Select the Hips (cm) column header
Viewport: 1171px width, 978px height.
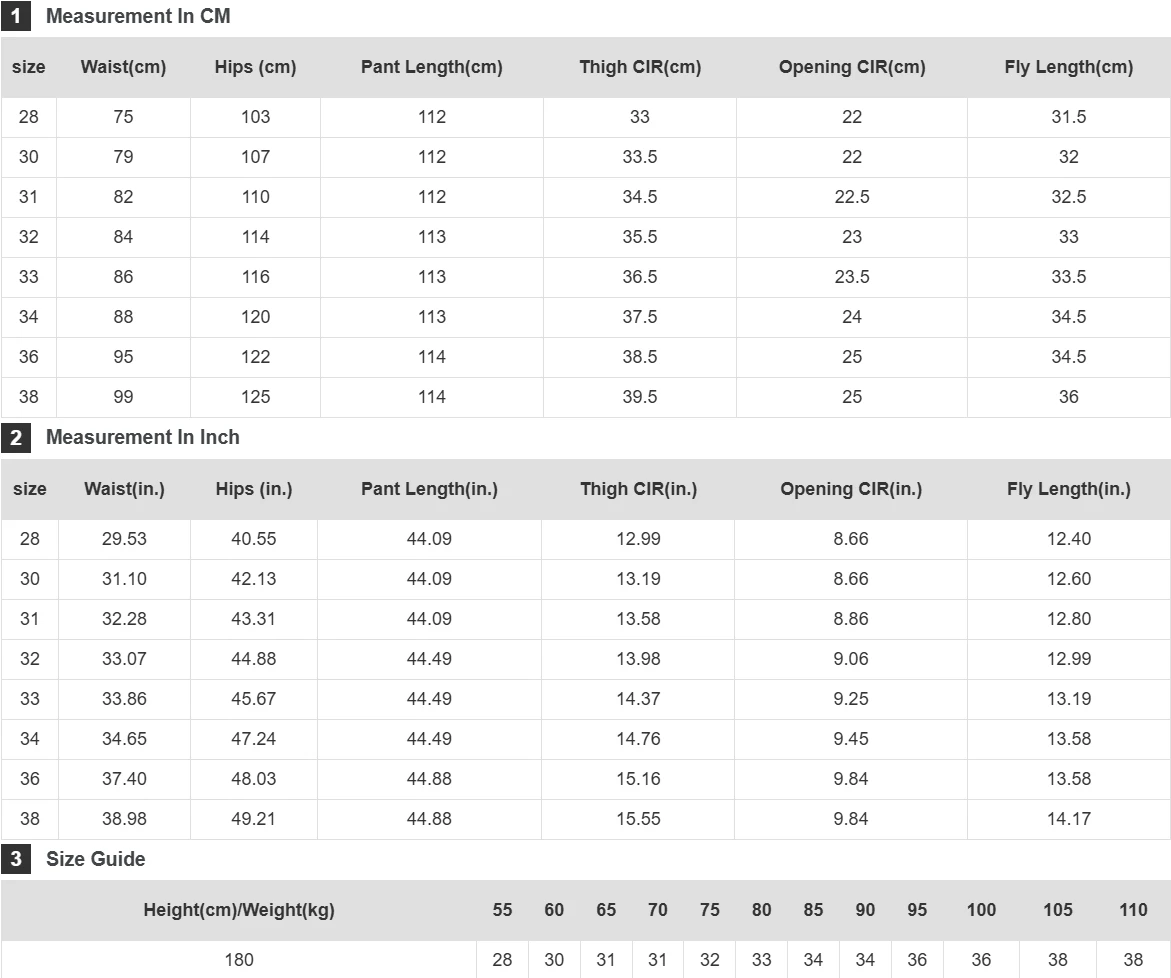pos(255,67)
